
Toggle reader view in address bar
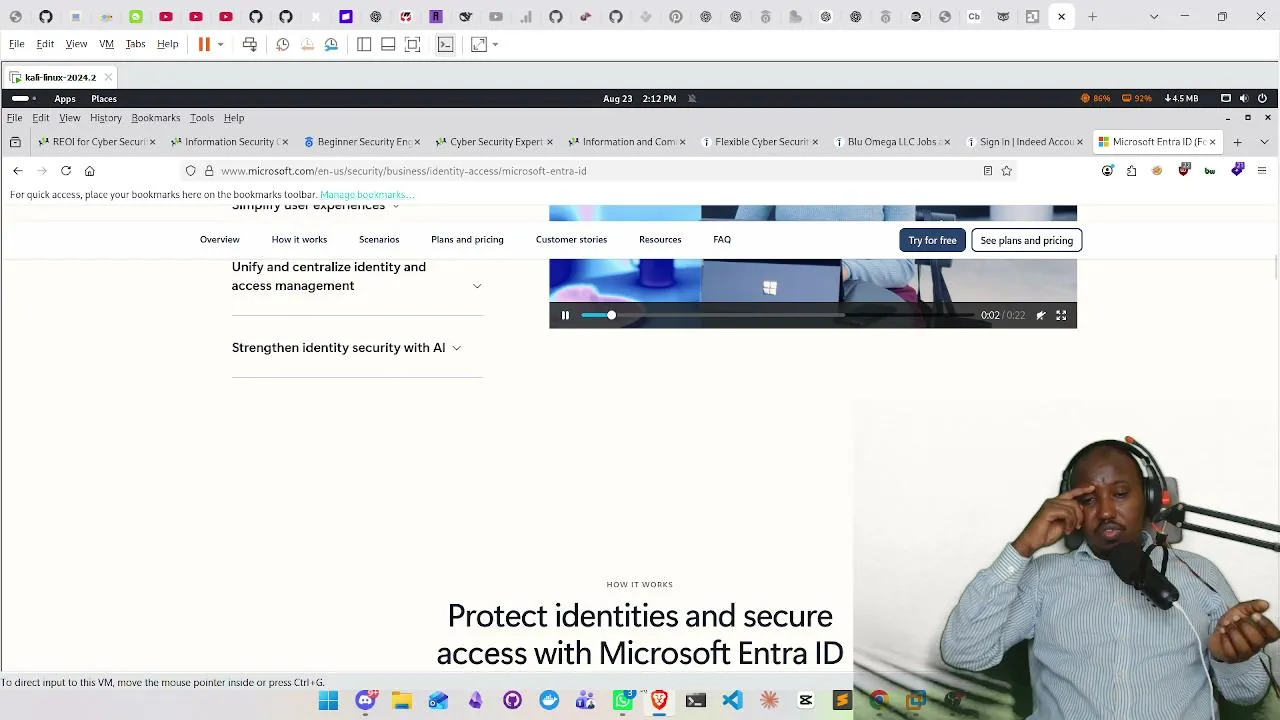point(987,171)
